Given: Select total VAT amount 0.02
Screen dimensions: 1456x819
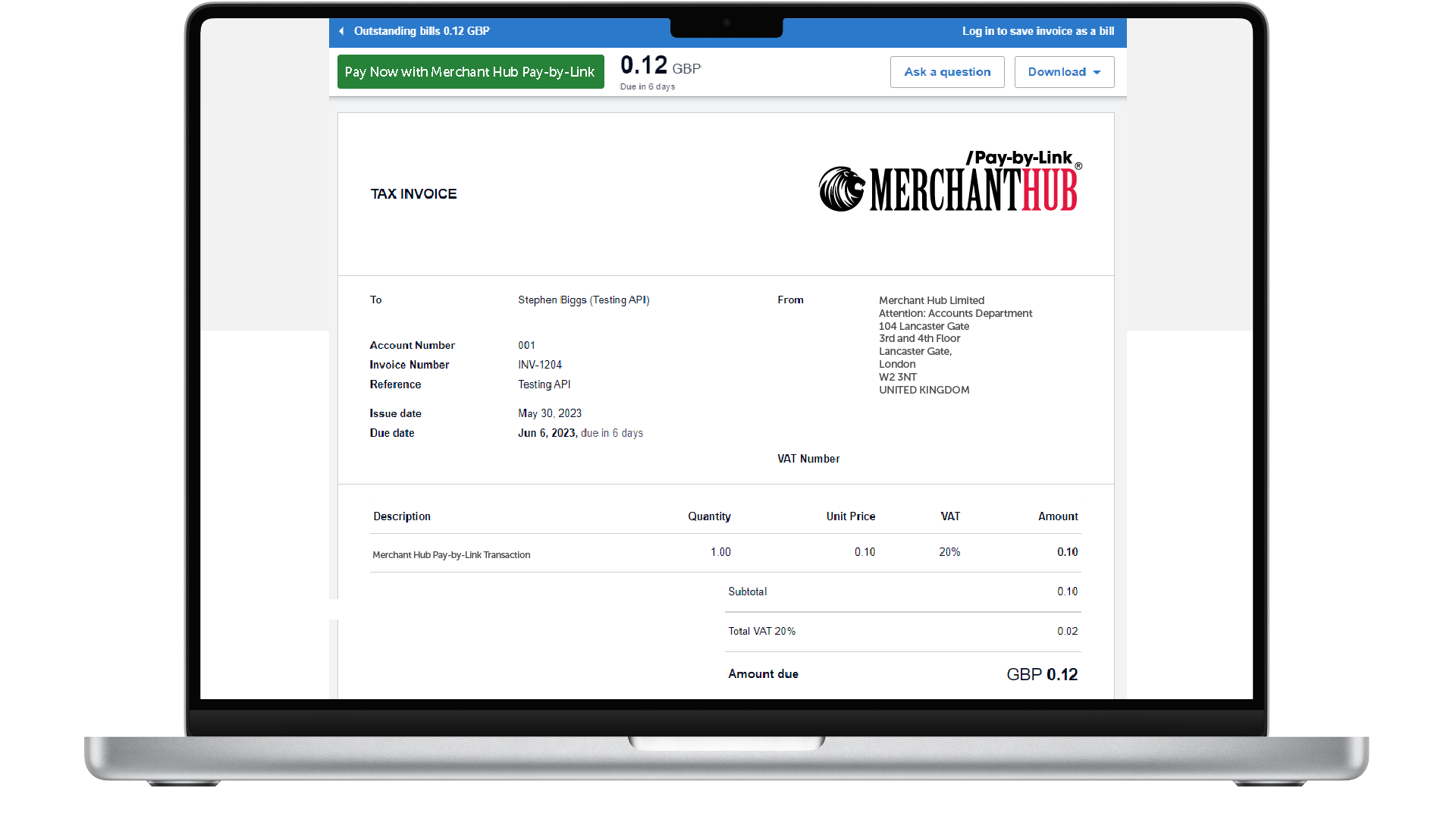Looking at the screenshot, I should [x=1068, y=631].
